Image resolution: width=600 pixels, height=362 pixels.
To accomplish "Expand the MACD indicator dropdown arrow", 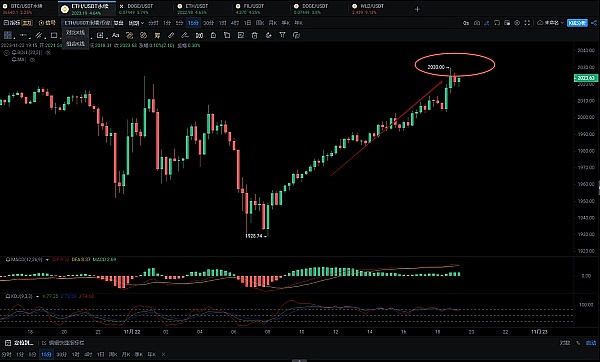I will [x=47, y=260].
